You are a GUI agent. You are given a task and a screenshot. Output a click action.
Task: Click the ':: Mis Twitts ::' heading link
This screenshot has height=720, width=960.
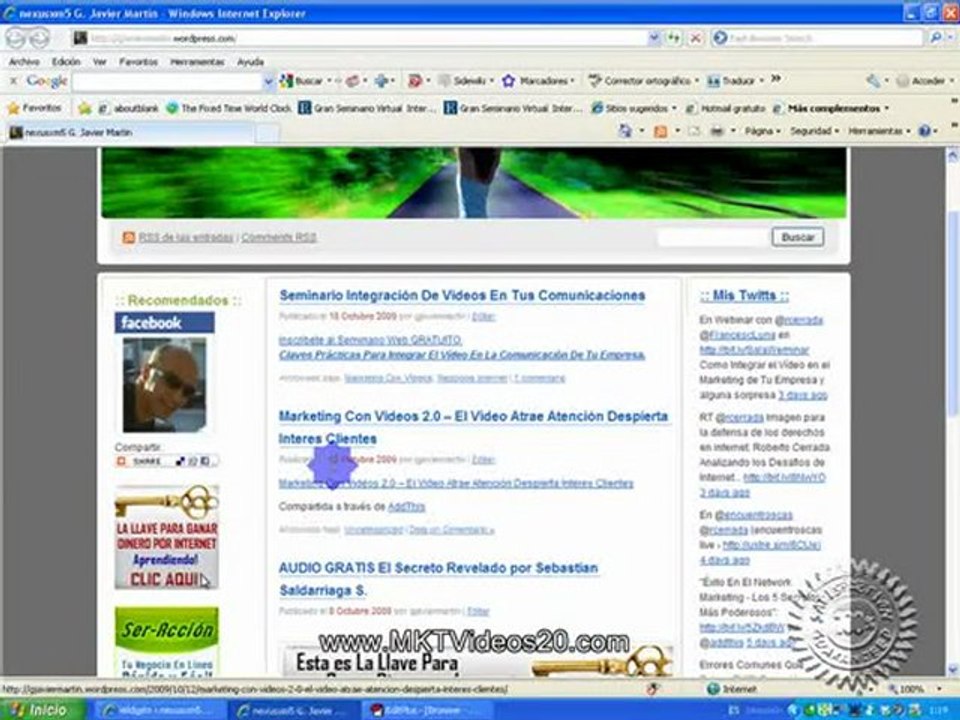pos(744,296)
